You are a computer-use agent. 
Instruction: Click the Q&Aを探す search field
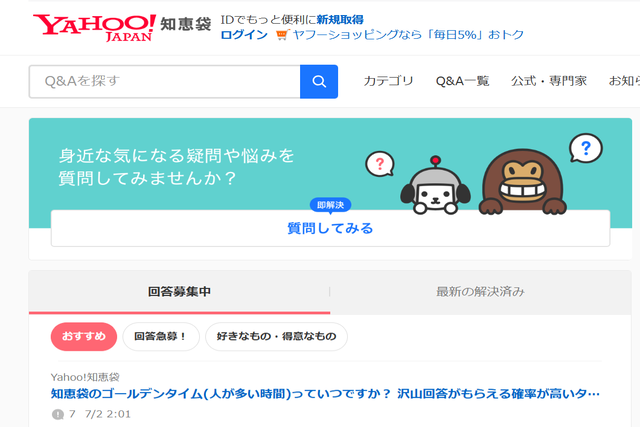(x=165, y=82)
